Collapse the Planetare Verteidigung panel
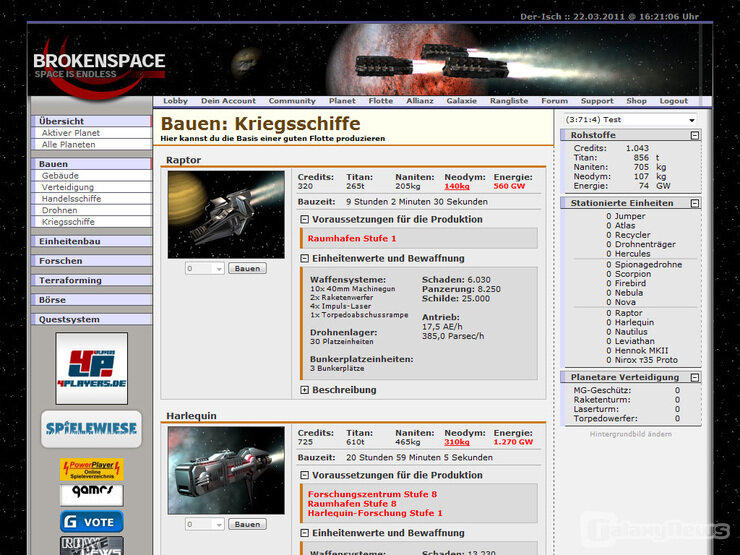This screenshot has width=740, height=555. coord(695,378)
